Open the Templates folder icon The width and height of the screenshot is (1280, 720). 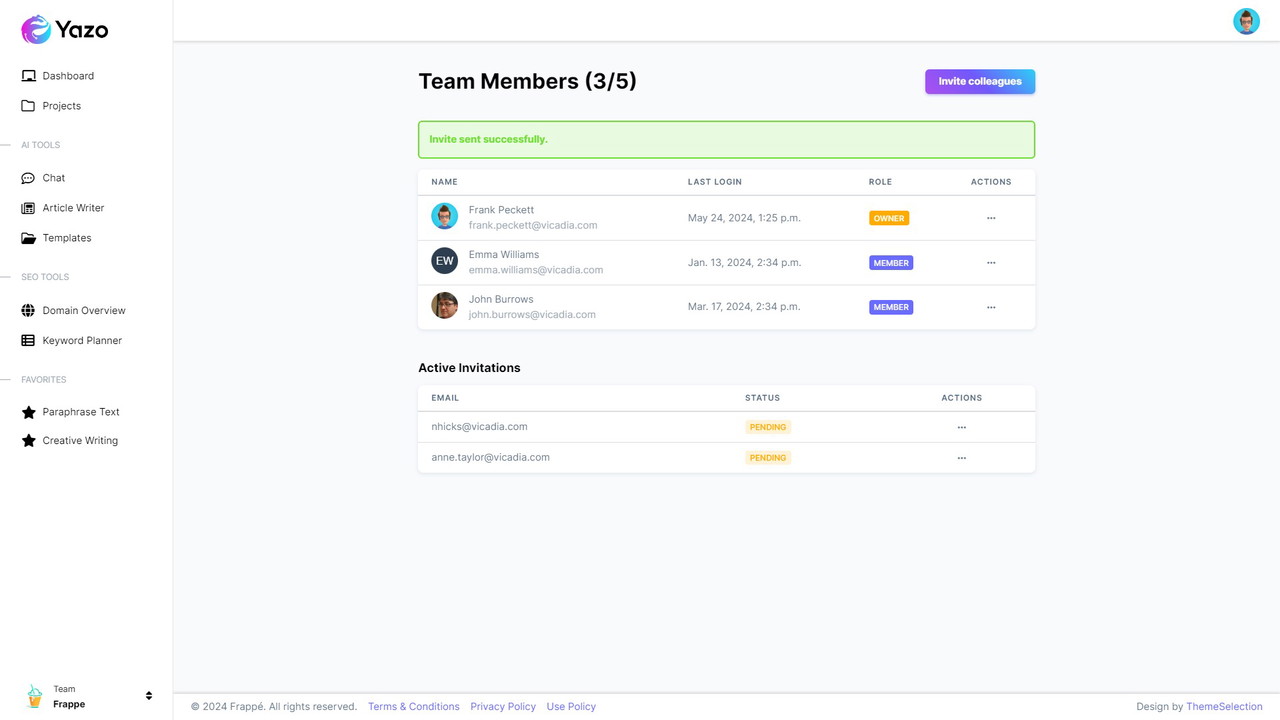(x=28, y=238)
